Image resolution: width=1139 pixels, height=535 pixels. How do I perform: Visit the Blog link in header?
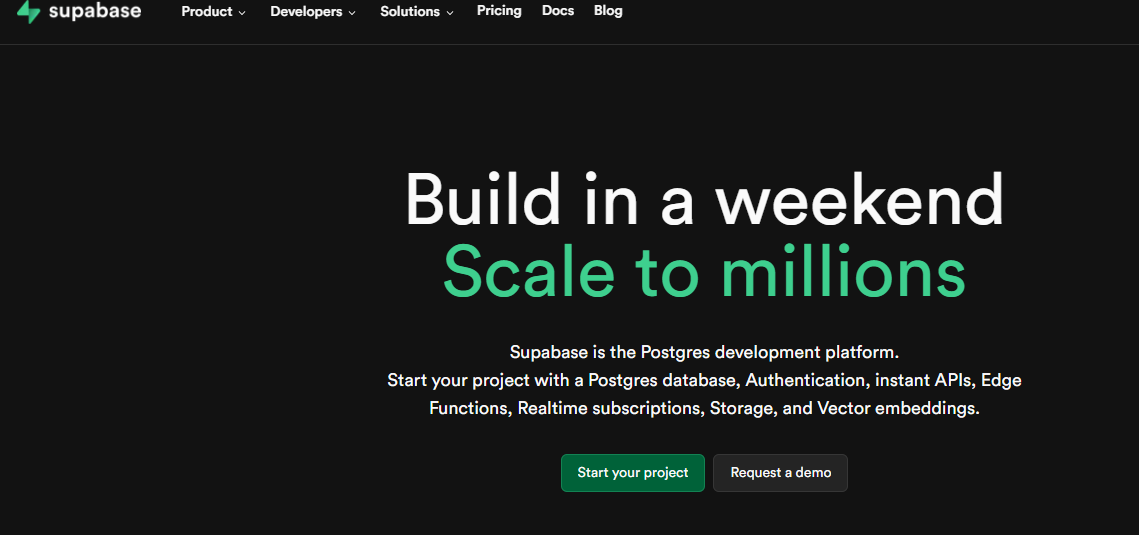[608, 11]
